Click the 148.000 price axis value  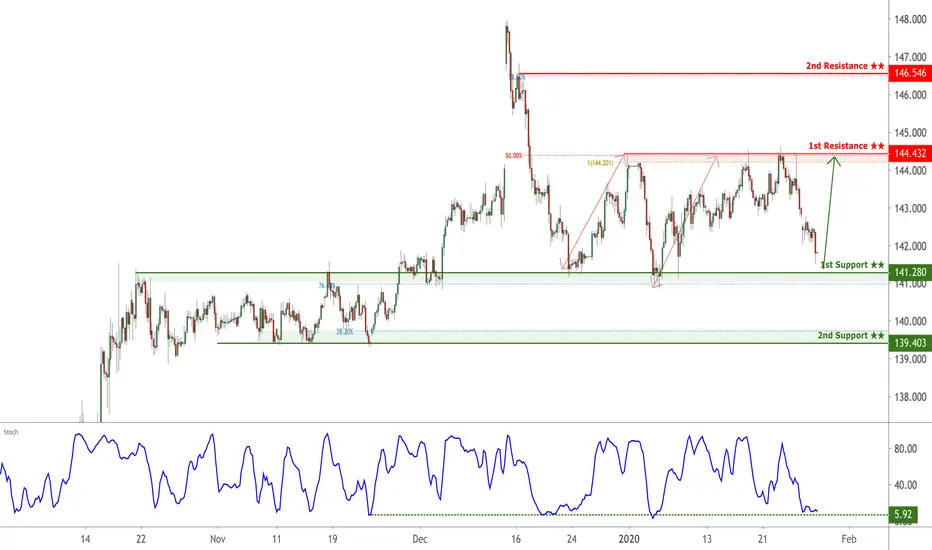click(910, 20)
